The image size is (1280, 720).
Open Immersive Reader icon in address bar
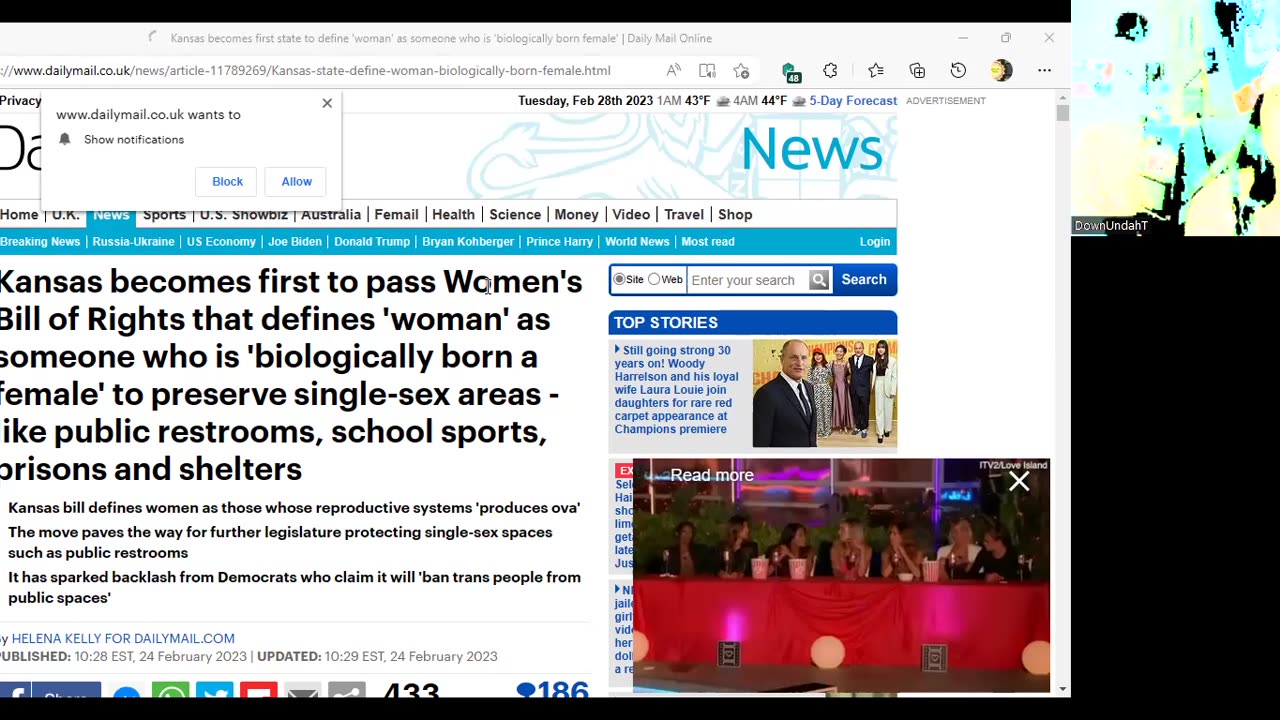707,70
